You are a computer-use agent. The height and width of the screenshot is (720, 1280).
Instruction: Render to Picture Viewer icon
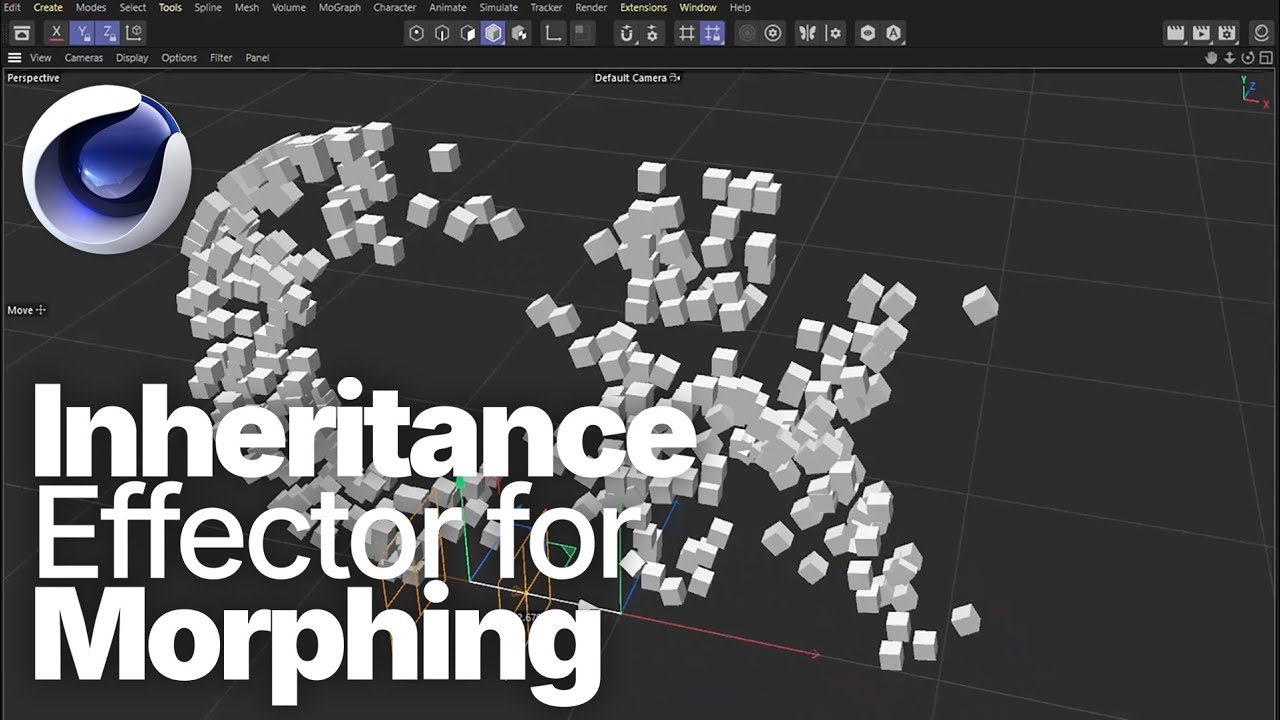[x=1202, y=33]
